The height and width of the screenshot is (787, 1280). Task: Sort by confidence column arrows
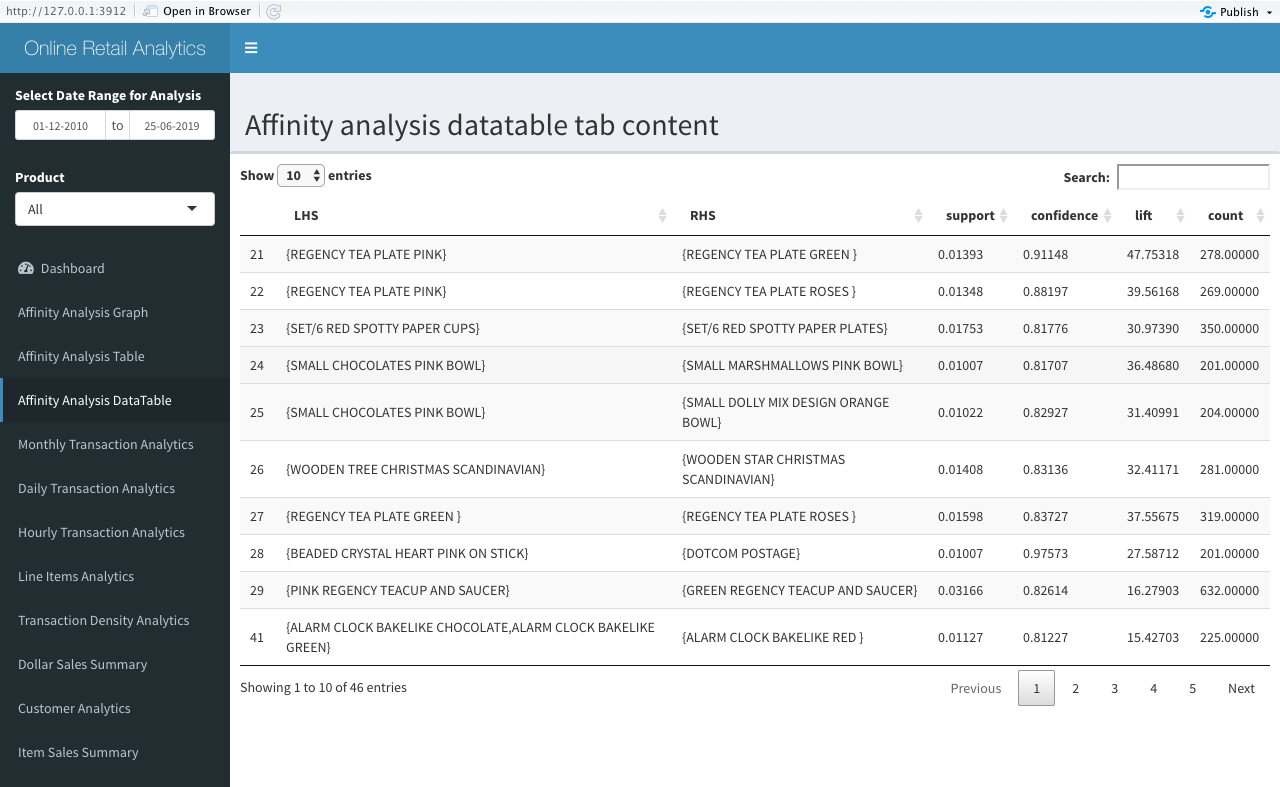click(x=1107, y=215)
